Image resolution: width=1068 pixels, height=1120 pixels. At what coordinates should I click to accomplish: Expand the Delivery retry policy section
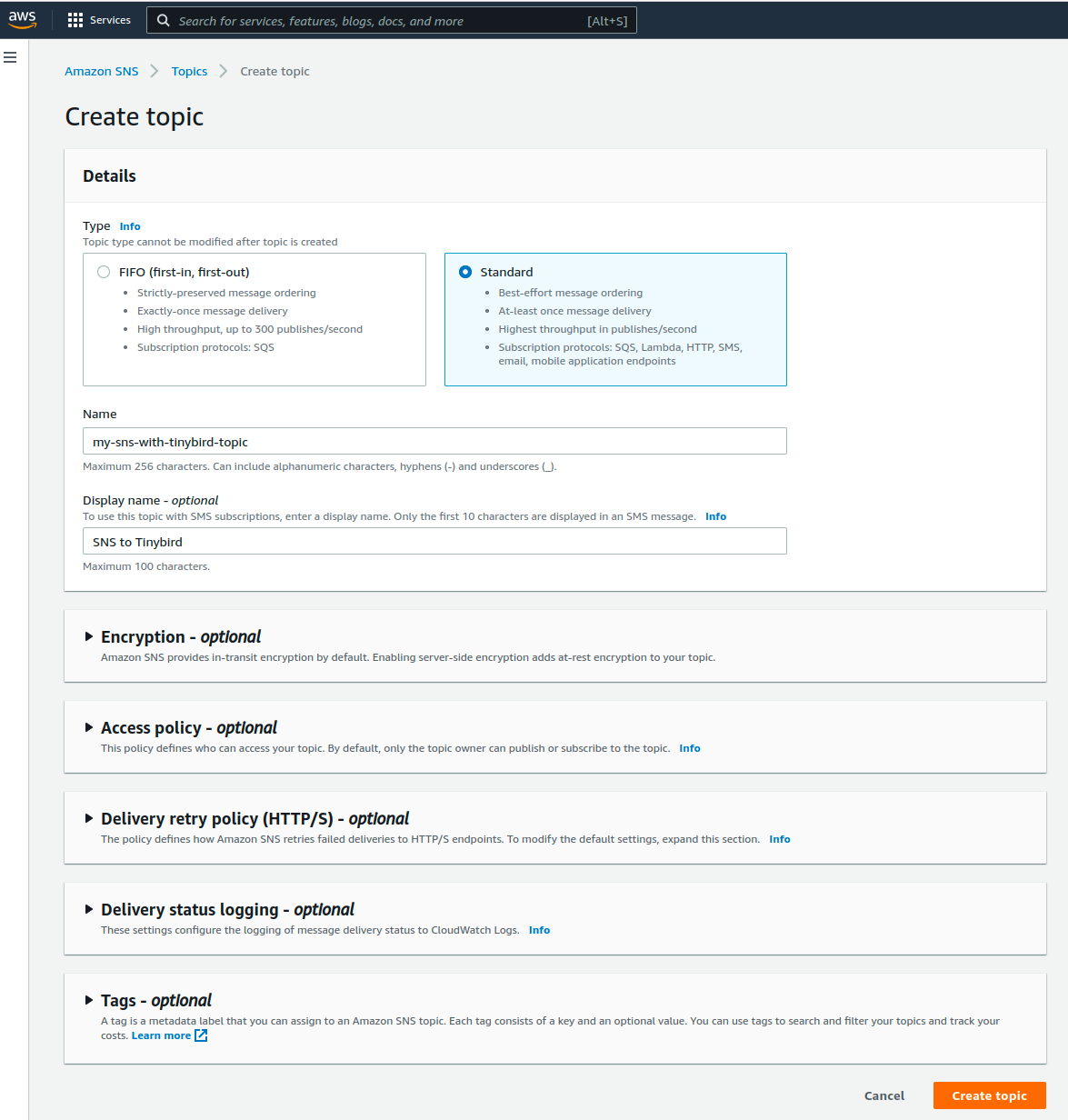pos(89,818)
